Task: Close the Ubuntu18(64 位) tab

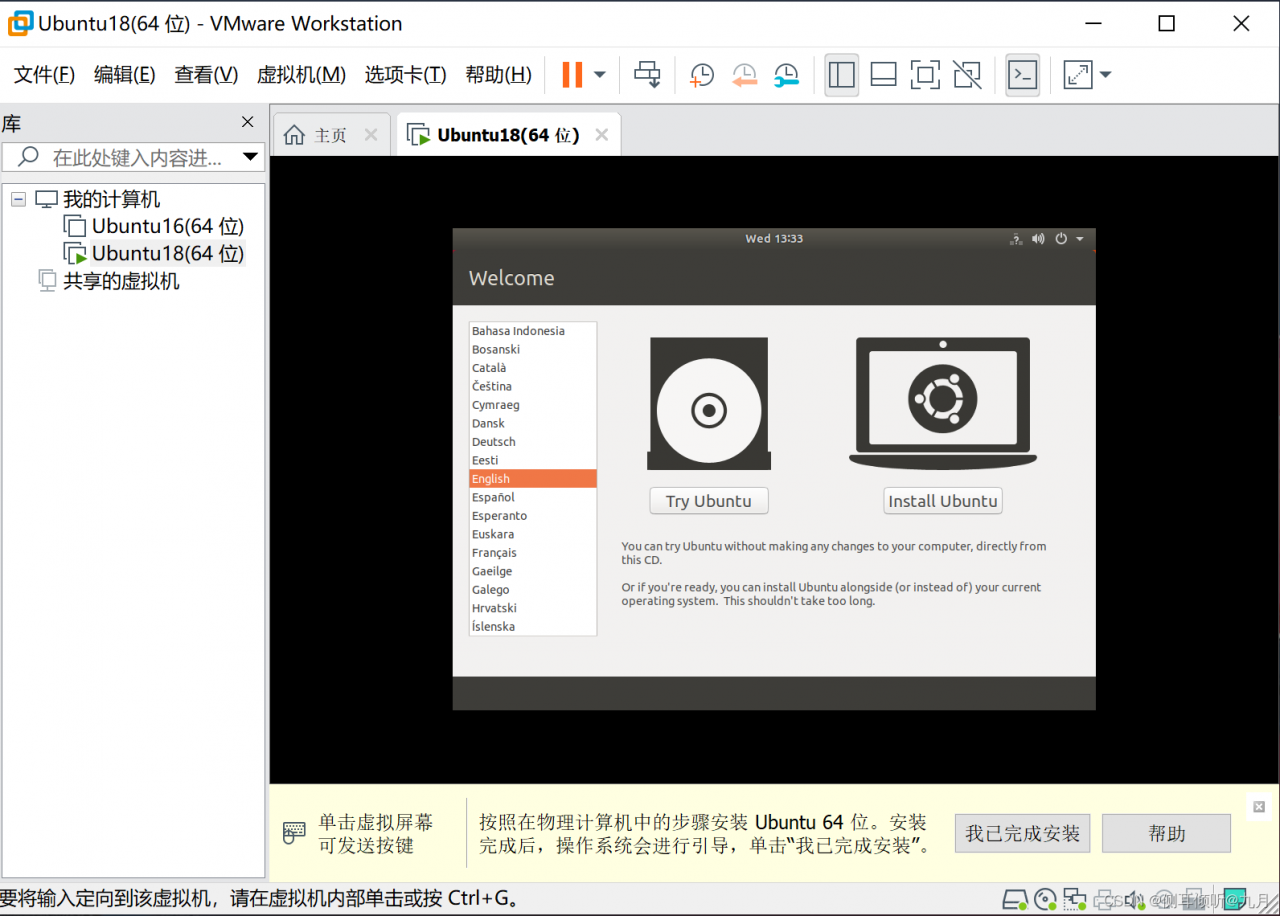Action: tap(602, 135)
